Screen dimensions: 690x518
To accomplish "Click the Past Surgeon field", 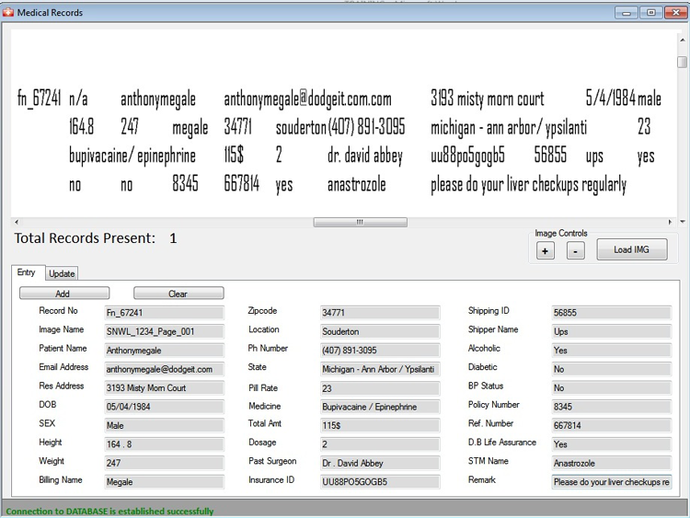I will point(380,463).
